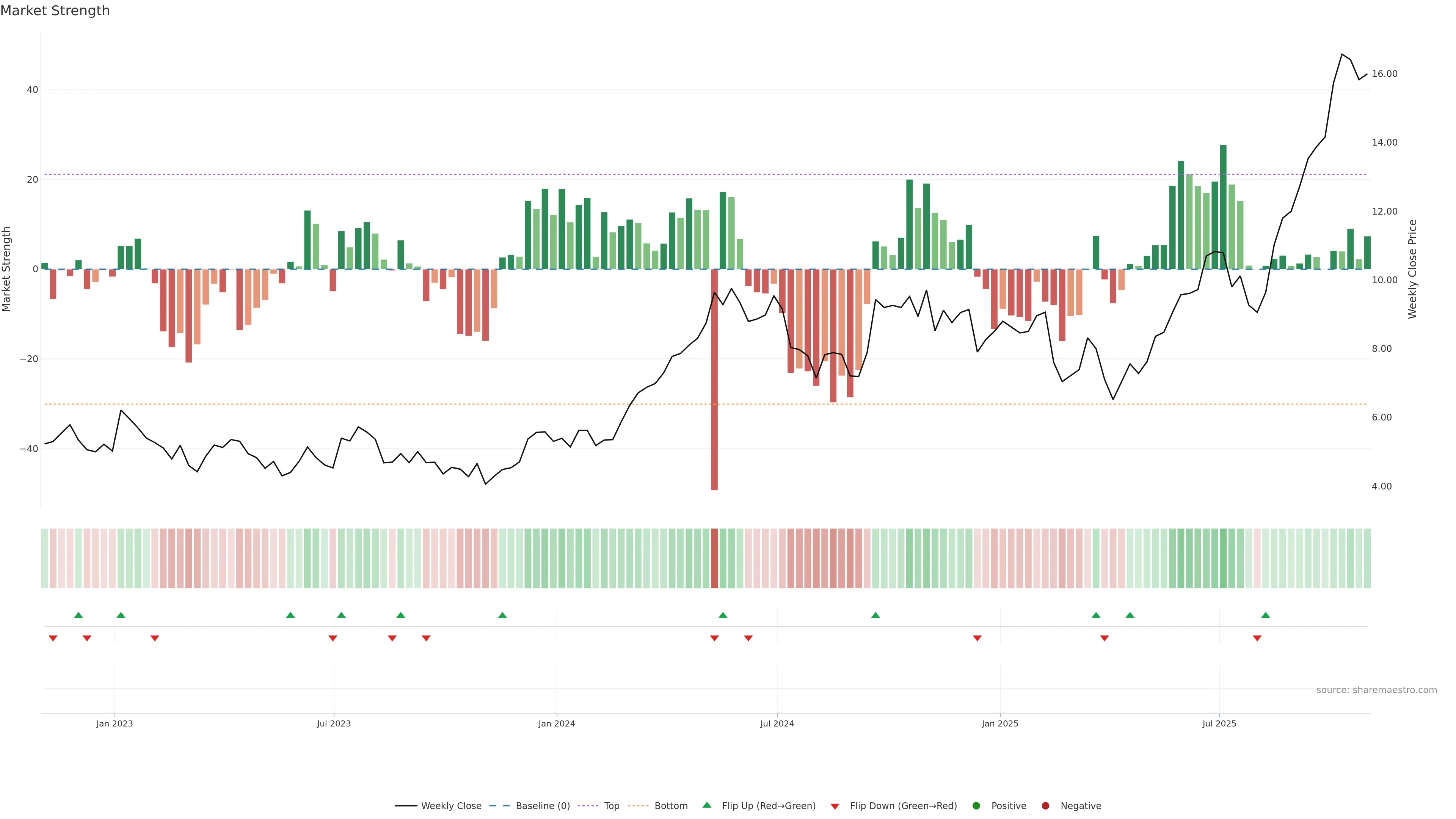Click the Market Strength chart title
The image size is (1456, 819).
point(55,11)
